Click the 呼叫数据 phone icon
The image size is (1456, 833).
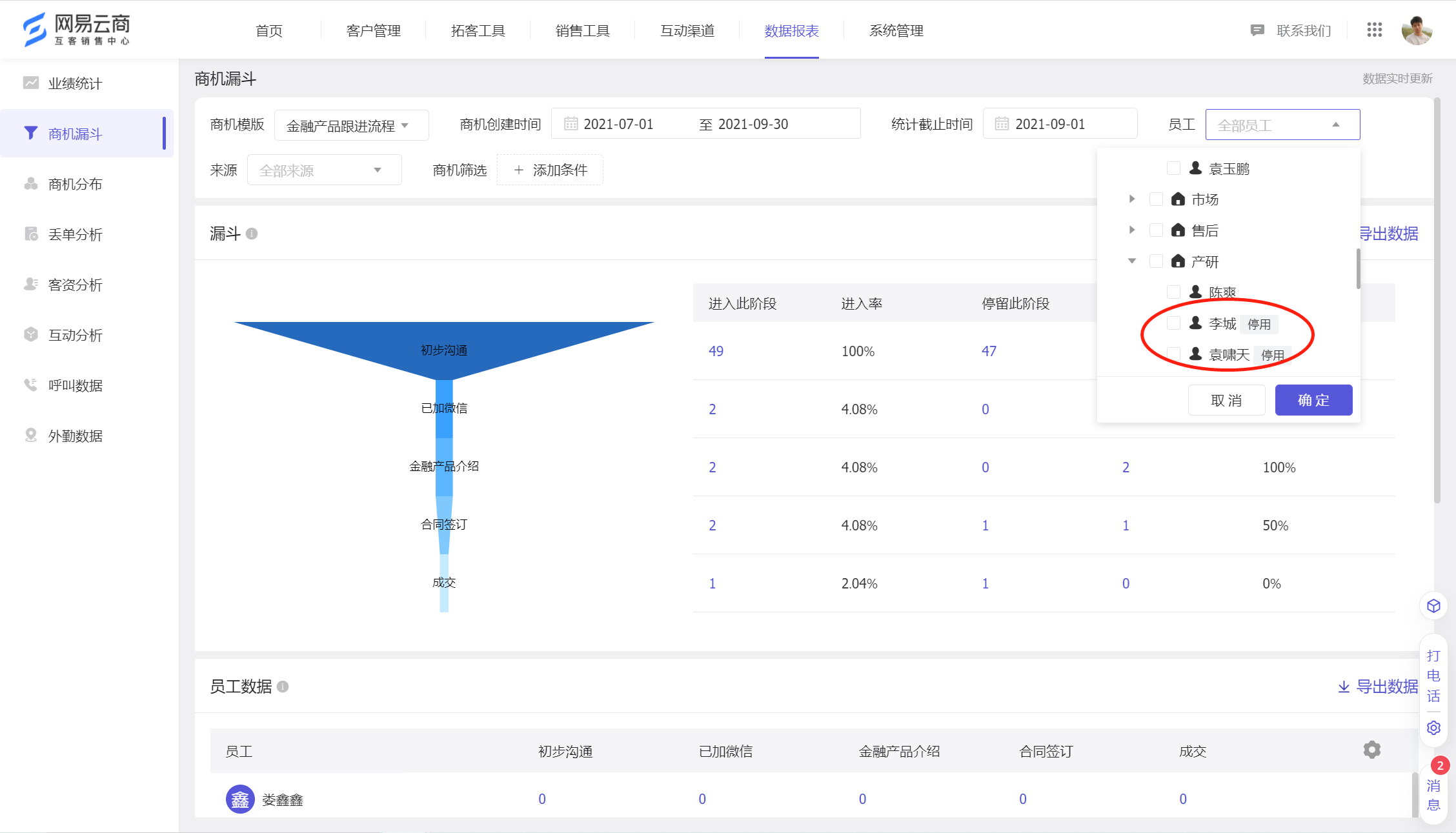click(31, 385)
